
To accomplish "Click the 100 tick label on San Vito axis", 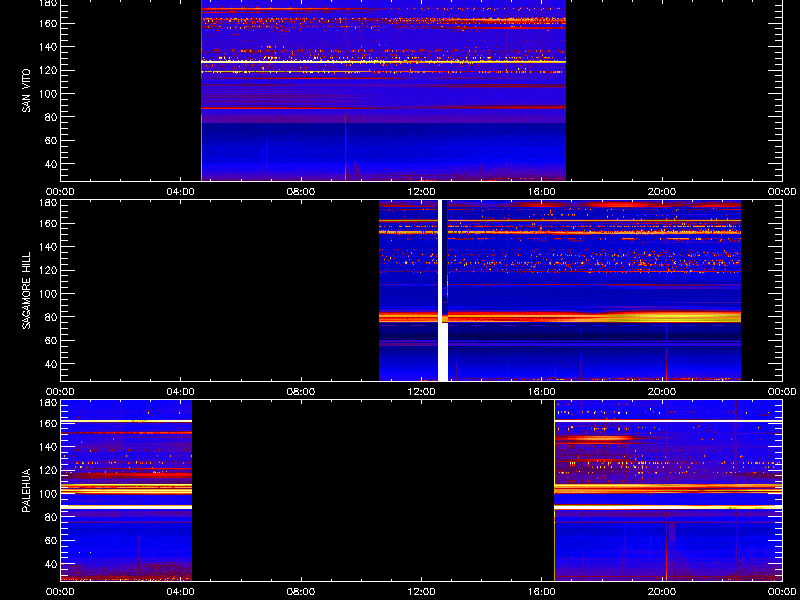I will (x=47, y=94).
